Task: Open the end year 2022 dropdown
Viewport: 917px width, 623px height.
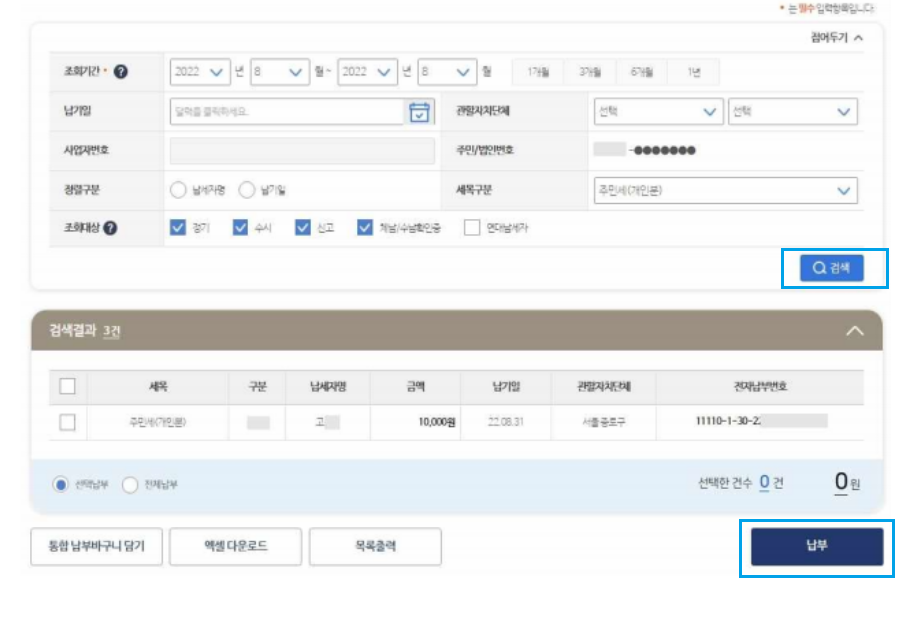Action: tap(367, 72)
